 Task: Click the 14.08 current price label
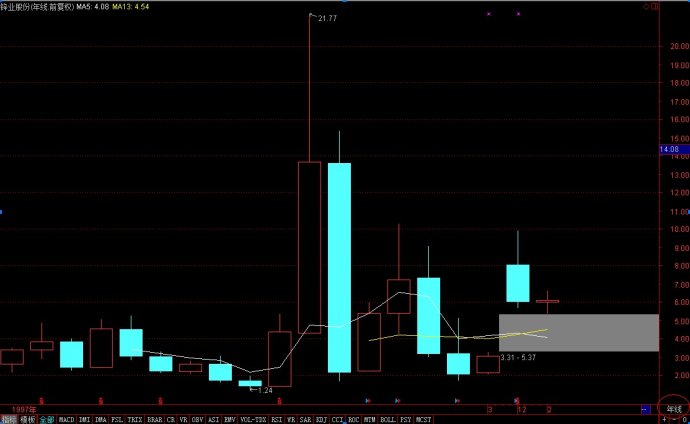[670, 149]
